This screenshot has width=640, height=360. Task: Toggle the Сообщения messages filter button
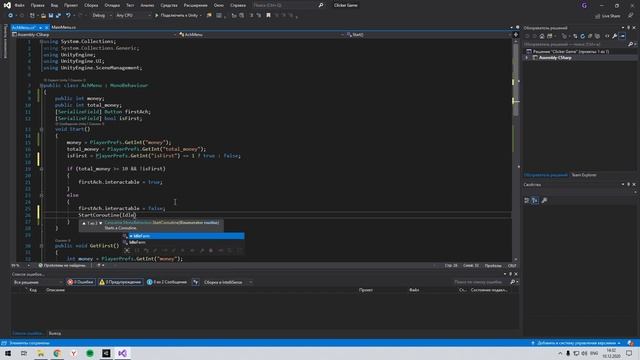[167, 282]
